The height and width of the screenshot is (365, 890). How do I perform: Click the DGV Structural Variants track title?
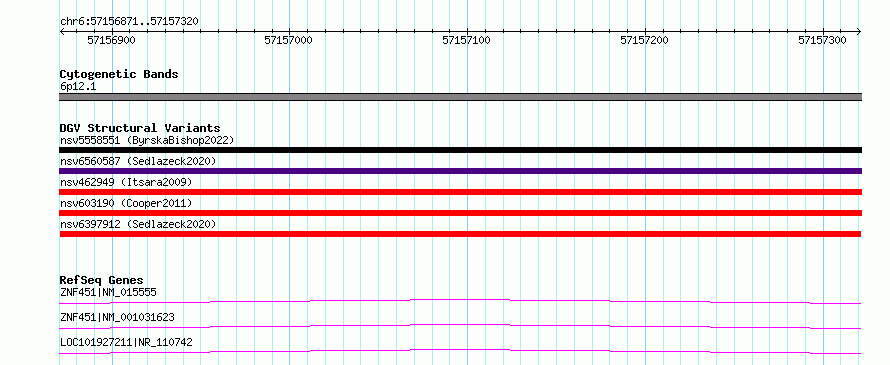point(140,128)
